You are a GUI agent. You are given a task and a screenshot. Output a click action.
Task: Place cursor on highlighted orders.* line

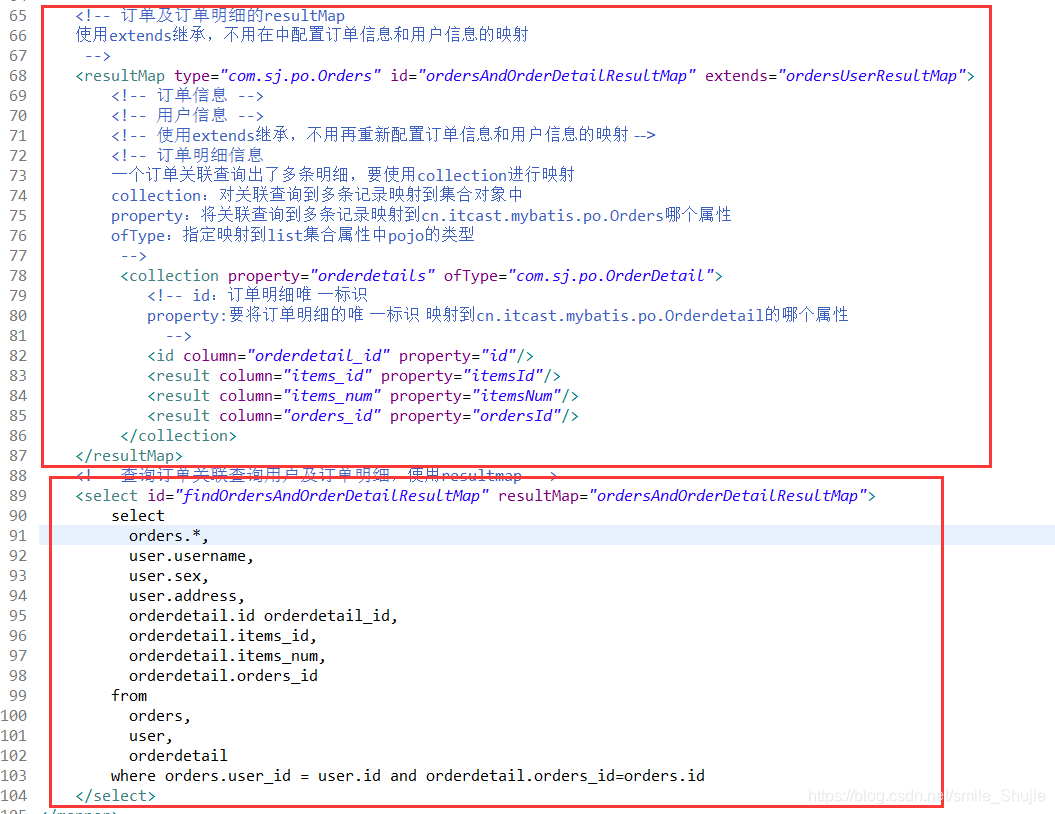tap(169, 536)
